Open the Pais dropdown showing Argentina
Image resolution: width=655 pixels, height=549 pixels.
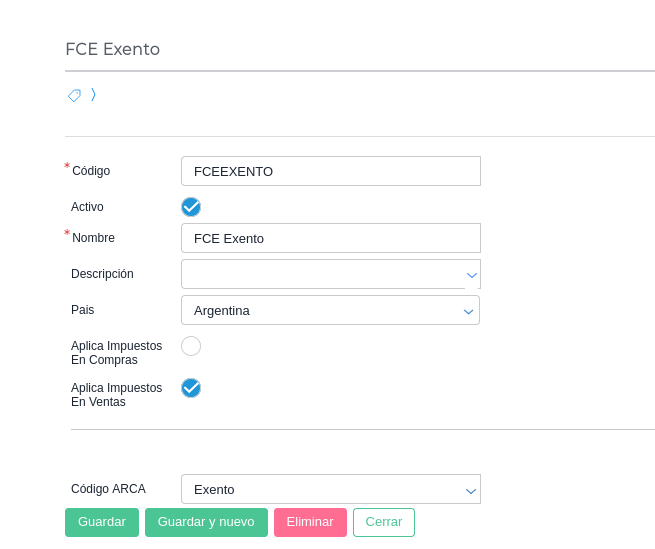330,310
